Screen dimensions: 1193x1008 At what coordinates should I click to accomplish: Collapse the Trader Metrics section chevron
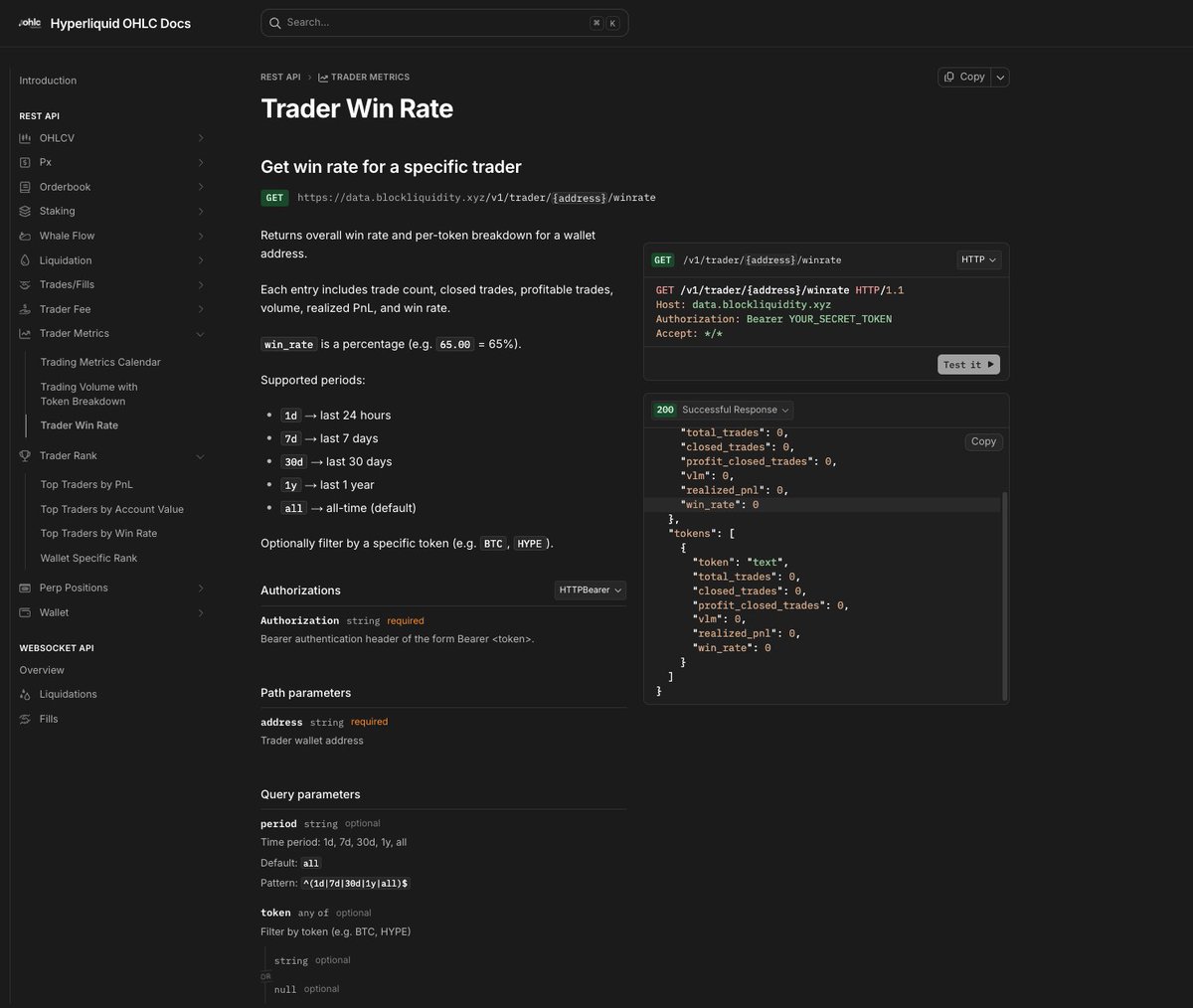point(201,333)
